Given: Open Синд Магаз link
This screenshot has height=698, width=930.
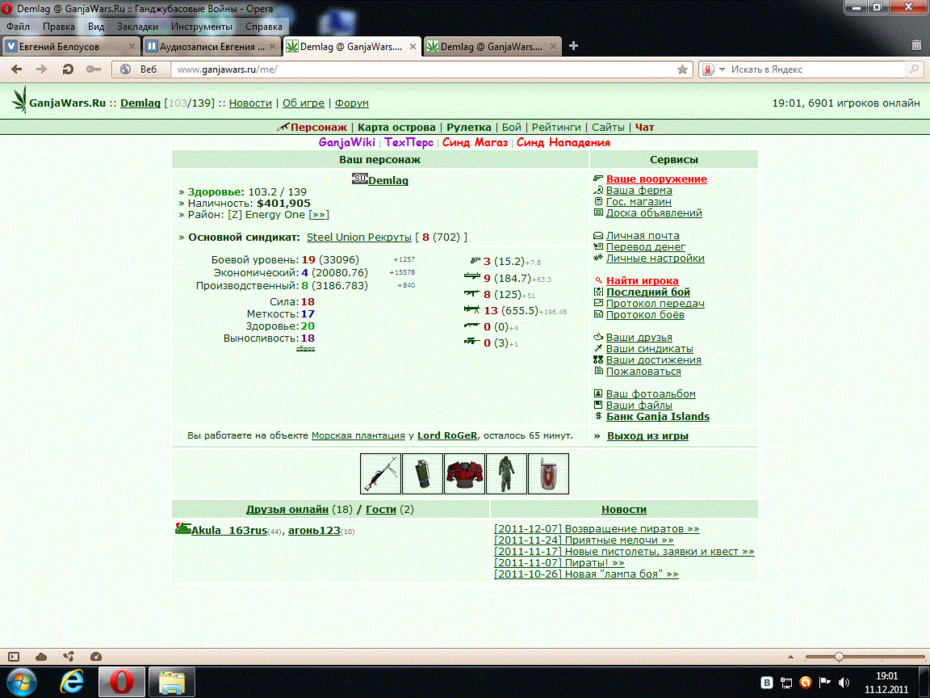Looking at the screenshot, I should 475,142.
